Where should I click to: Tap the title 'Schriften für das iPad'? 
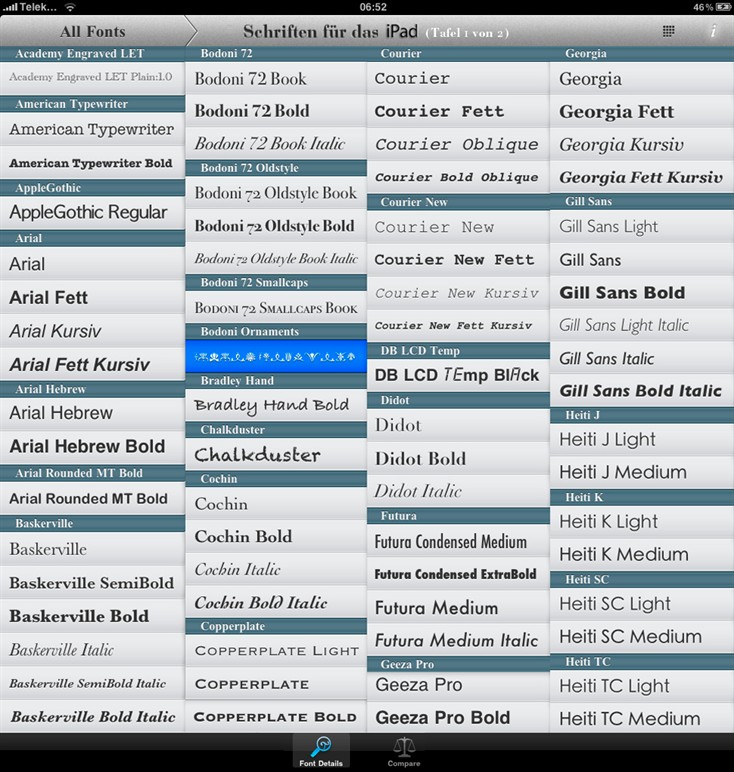tap(330, 32)
